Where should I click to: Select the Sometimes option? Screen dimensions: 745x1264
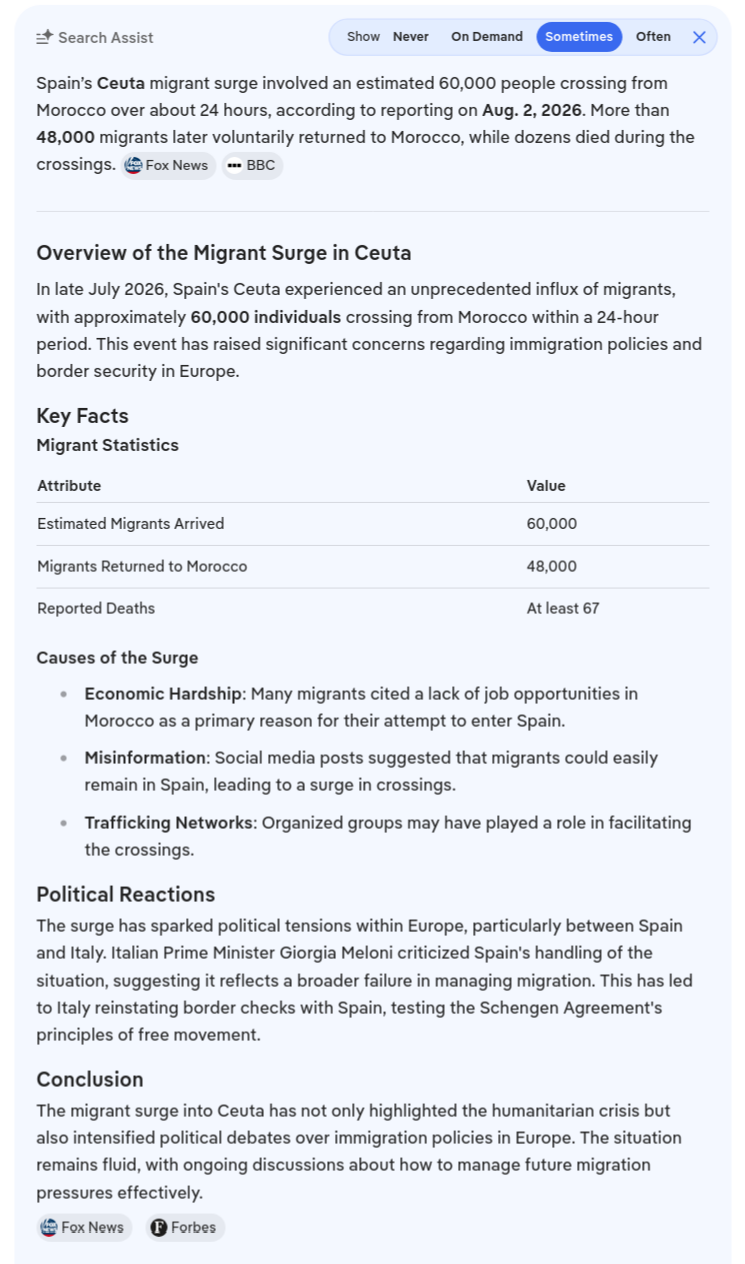(x=579, y=37)
